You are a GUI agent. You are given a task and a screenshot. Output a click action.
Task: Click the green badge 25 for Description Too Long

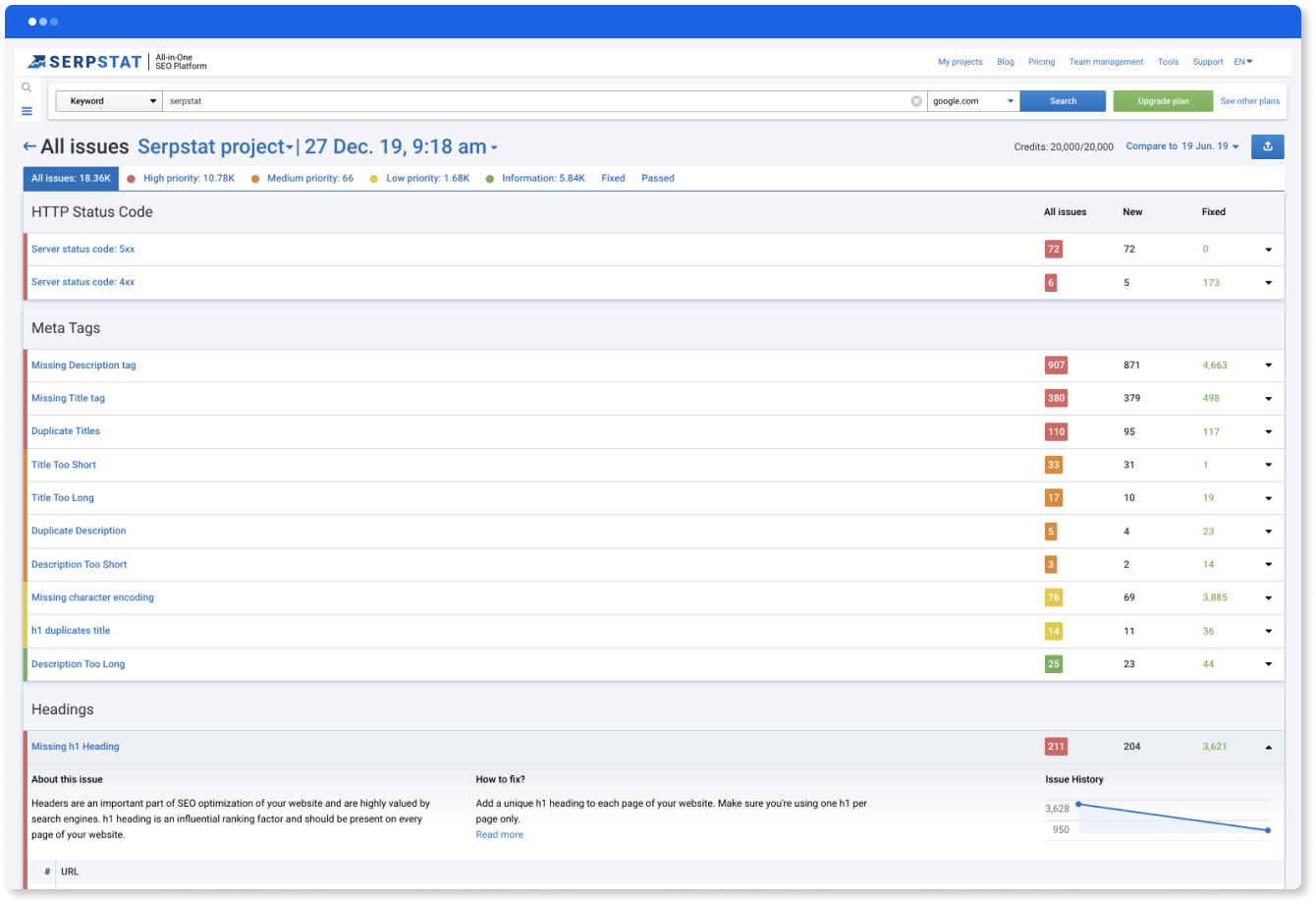point(1054,664)
